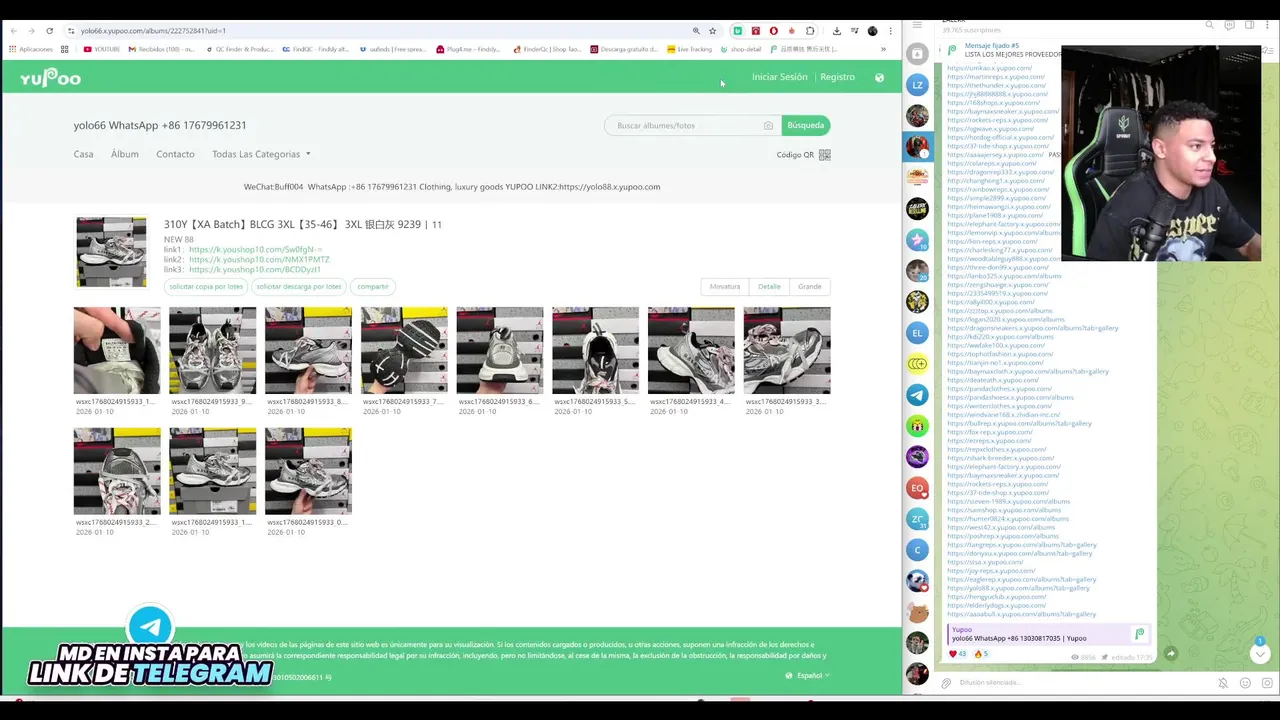Image resolution: width=1280 pixels, height=720 pixels.
Task: Open Español language dropdown in footer
Action: (808, 676)
